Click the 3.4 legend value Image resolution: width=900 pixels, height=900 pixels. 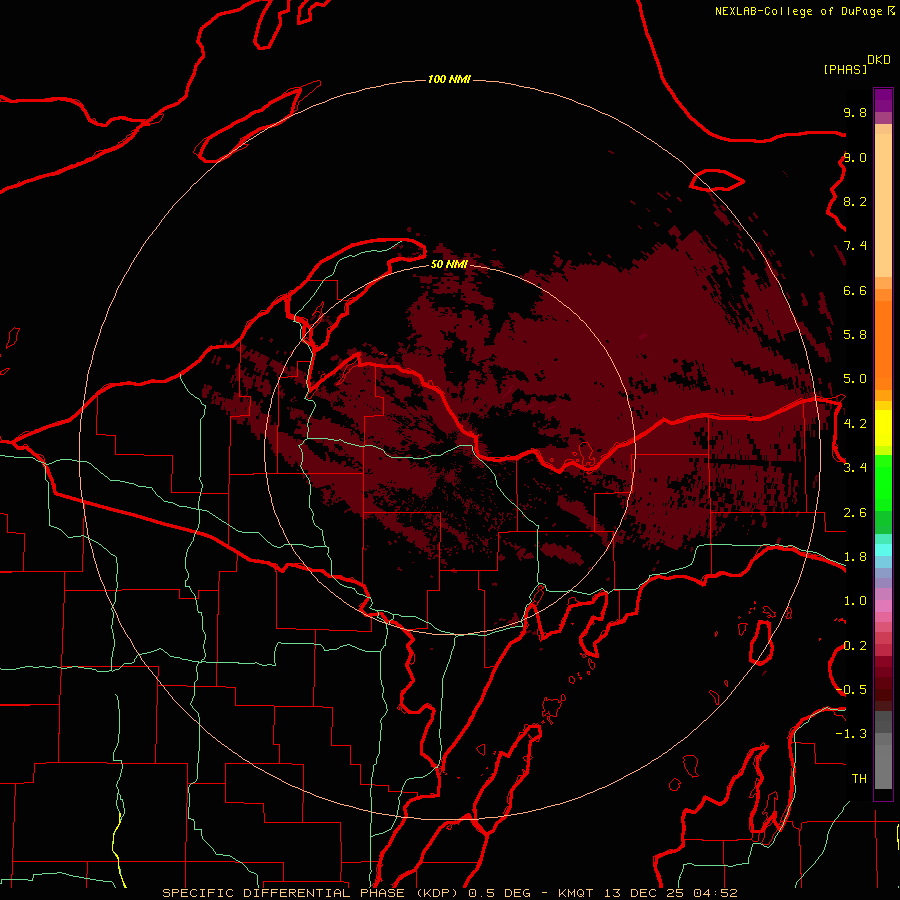click(x=855, y=468)
